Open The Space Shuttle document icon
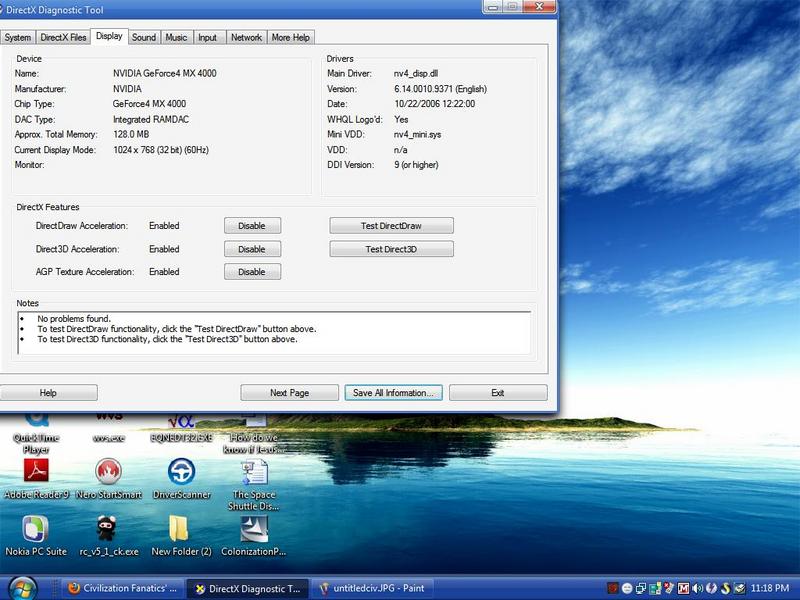Viewport: 800px width, 600px height. [x=253, y=471]
